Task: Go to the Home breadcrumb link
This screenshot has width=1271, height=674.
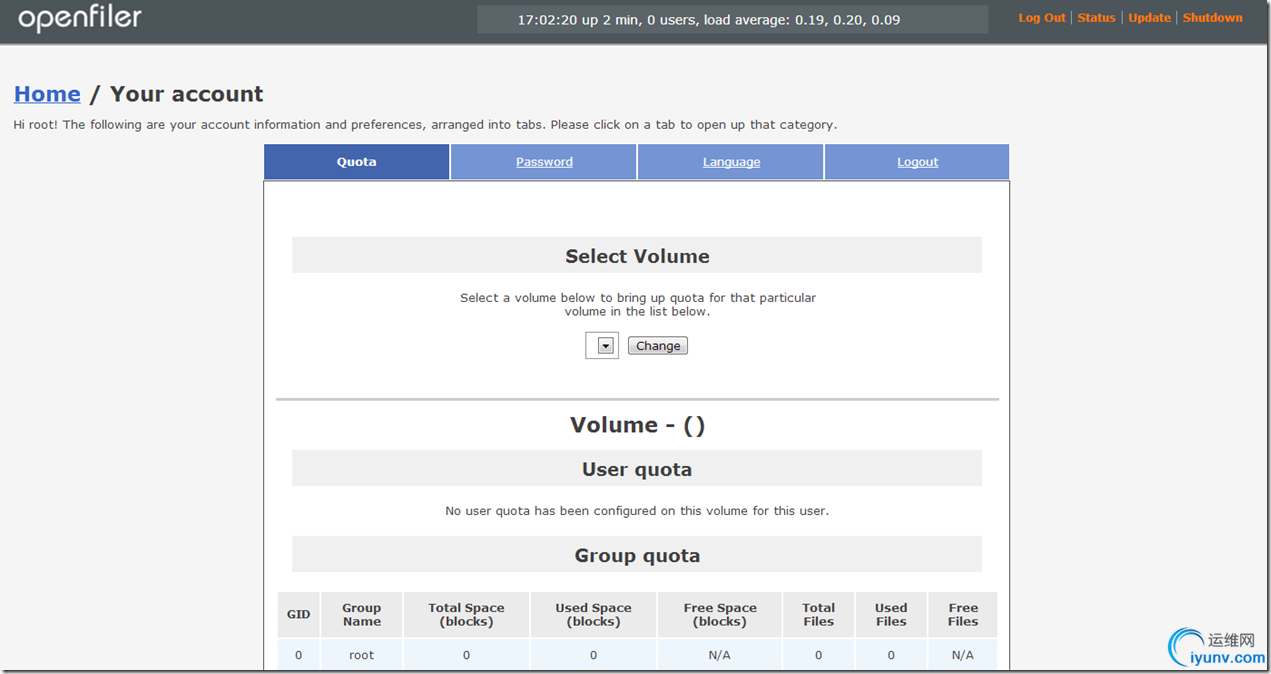Action: [47, 94]
